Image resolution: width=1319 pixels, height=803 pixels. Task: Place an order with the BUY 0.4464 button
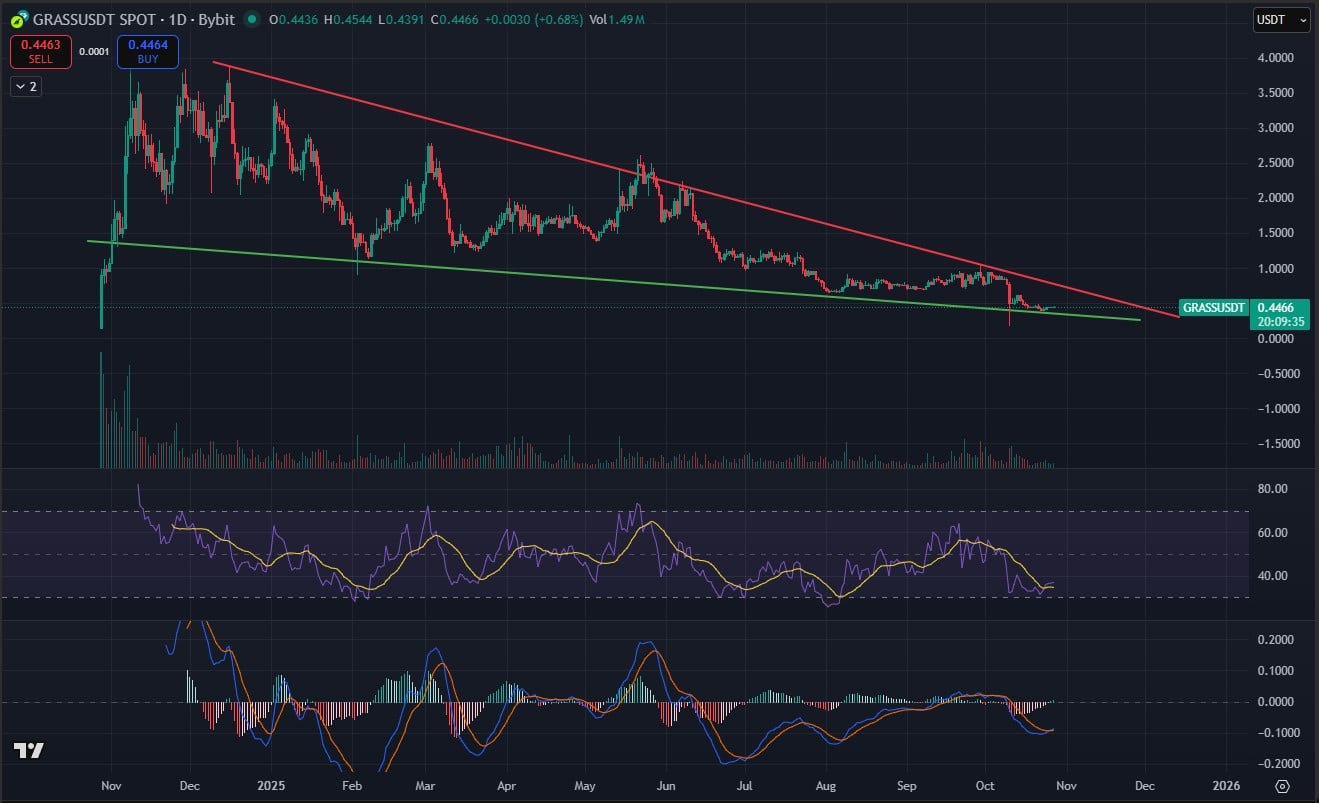pos(147,51)
